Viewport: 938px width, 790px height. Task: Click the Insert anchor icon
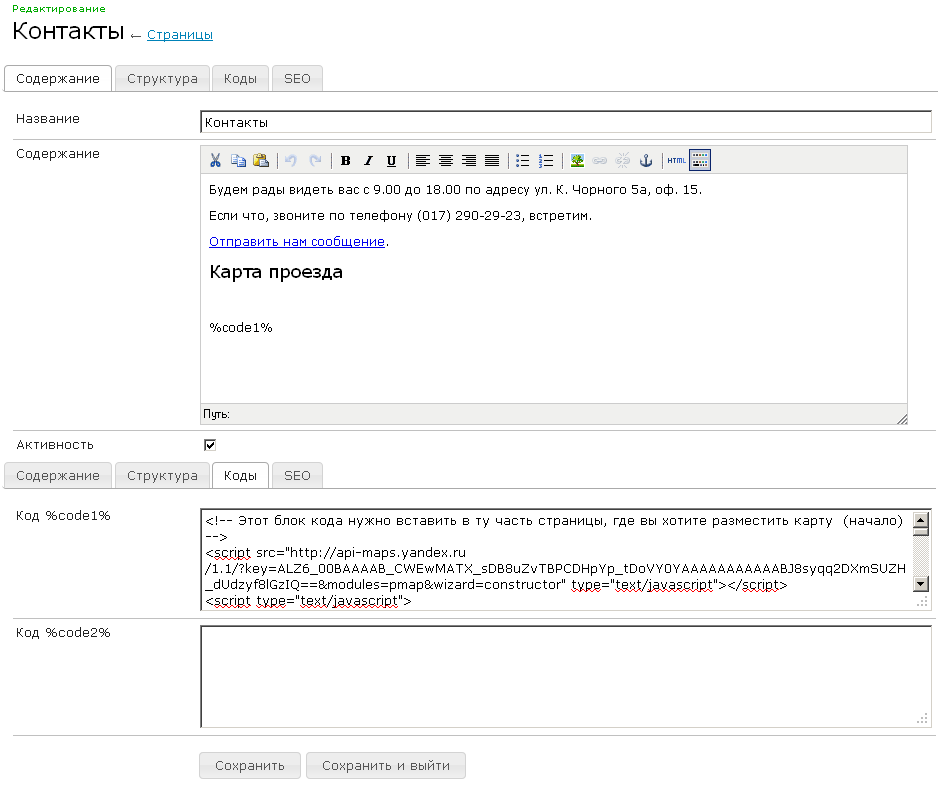click(645, 160)
